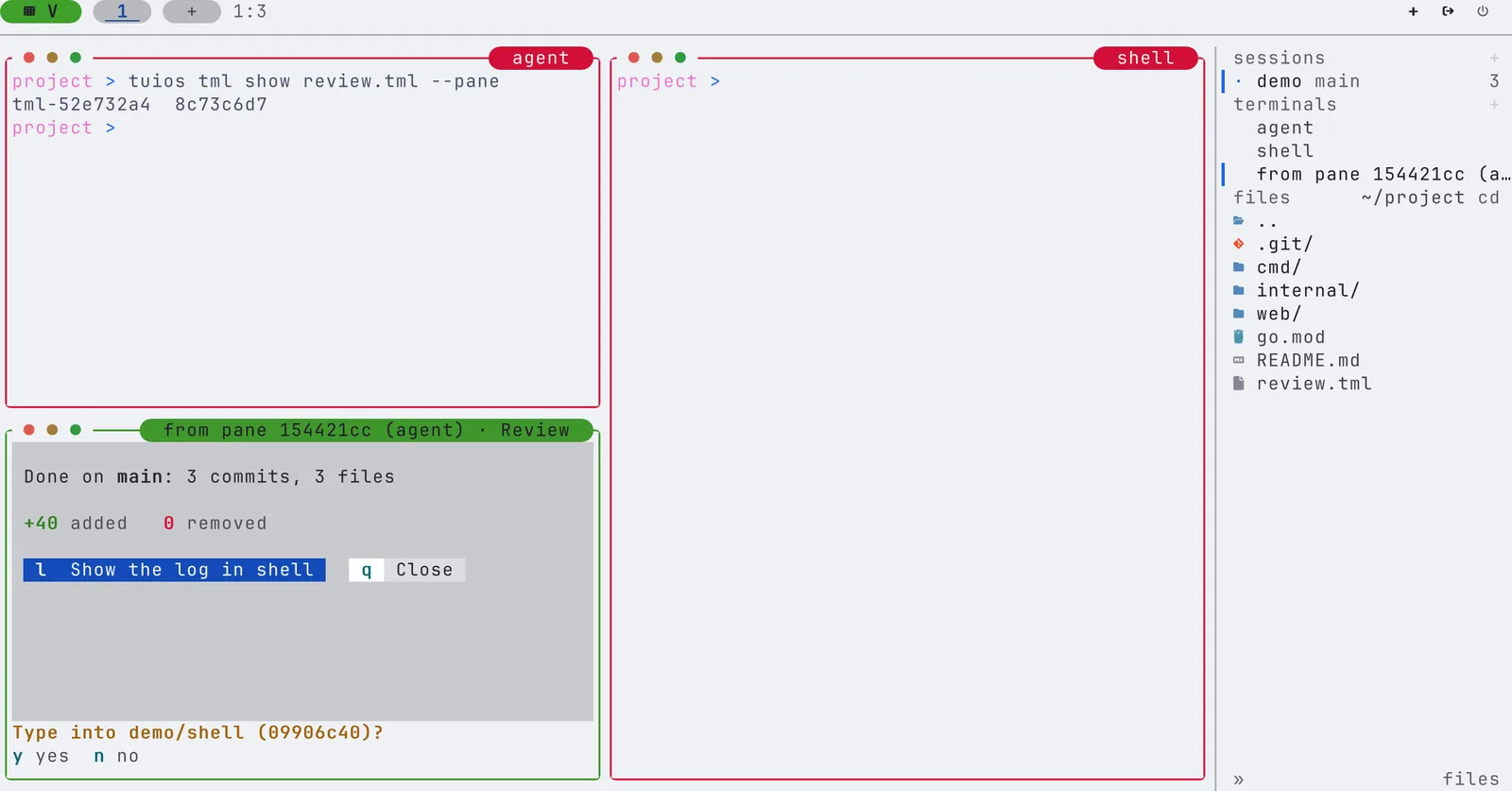Click the review.tml file icon
Image resolution: width=1512 pixels, height=791 pixels.
(x=1238, y=384)
